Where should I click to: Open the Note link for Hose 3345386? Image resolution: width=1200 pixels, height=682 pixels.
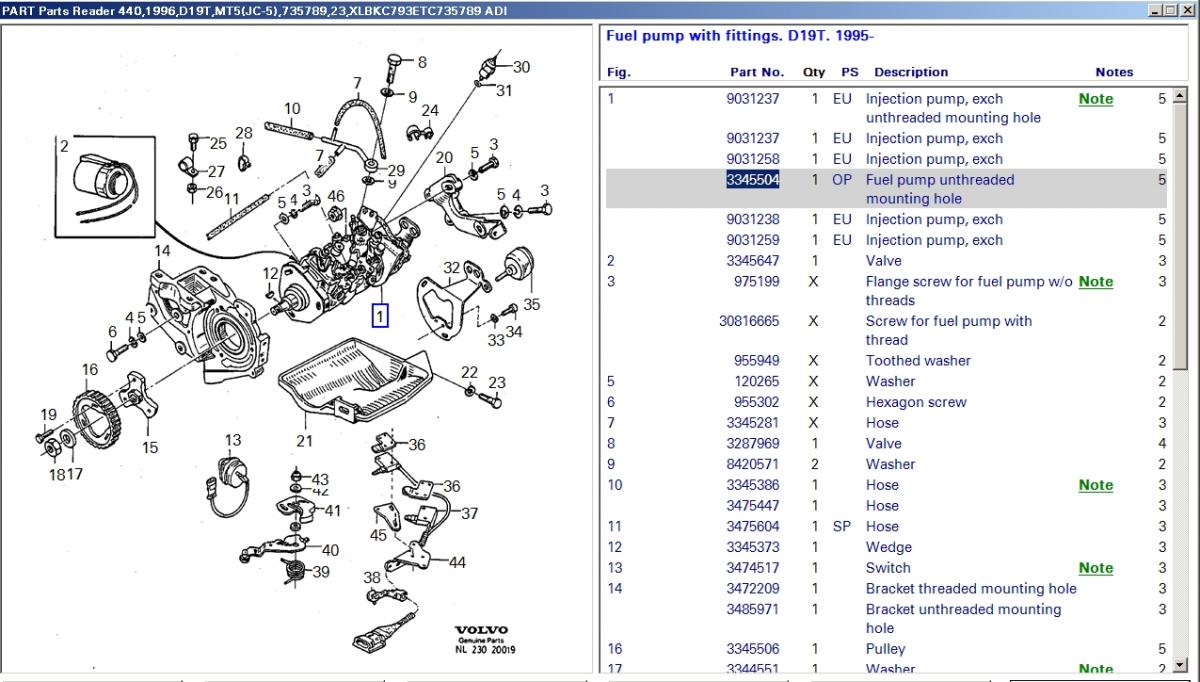(x=1095, y=485)
